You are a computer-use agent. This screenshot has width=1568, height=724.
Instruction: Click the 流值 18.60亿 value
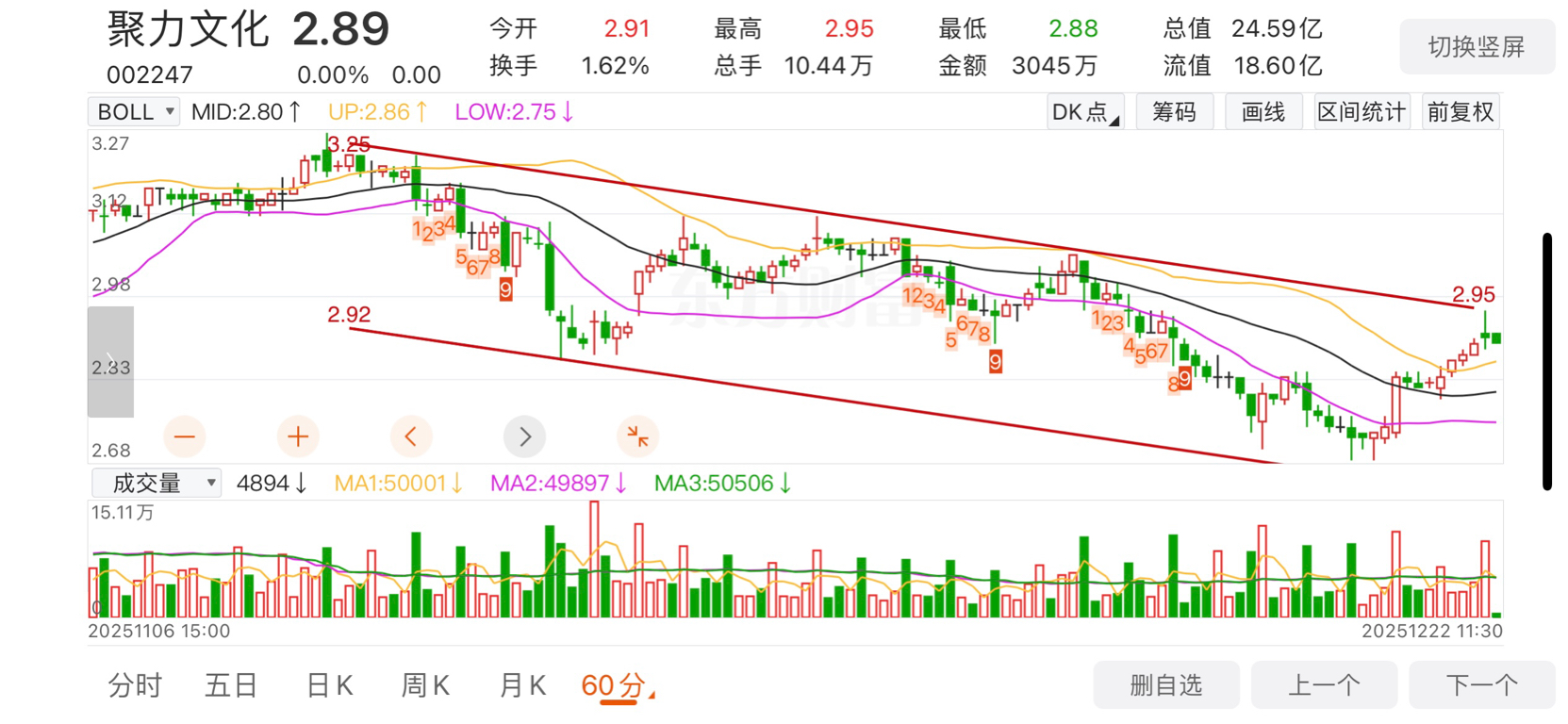(x=1243, y=66)
